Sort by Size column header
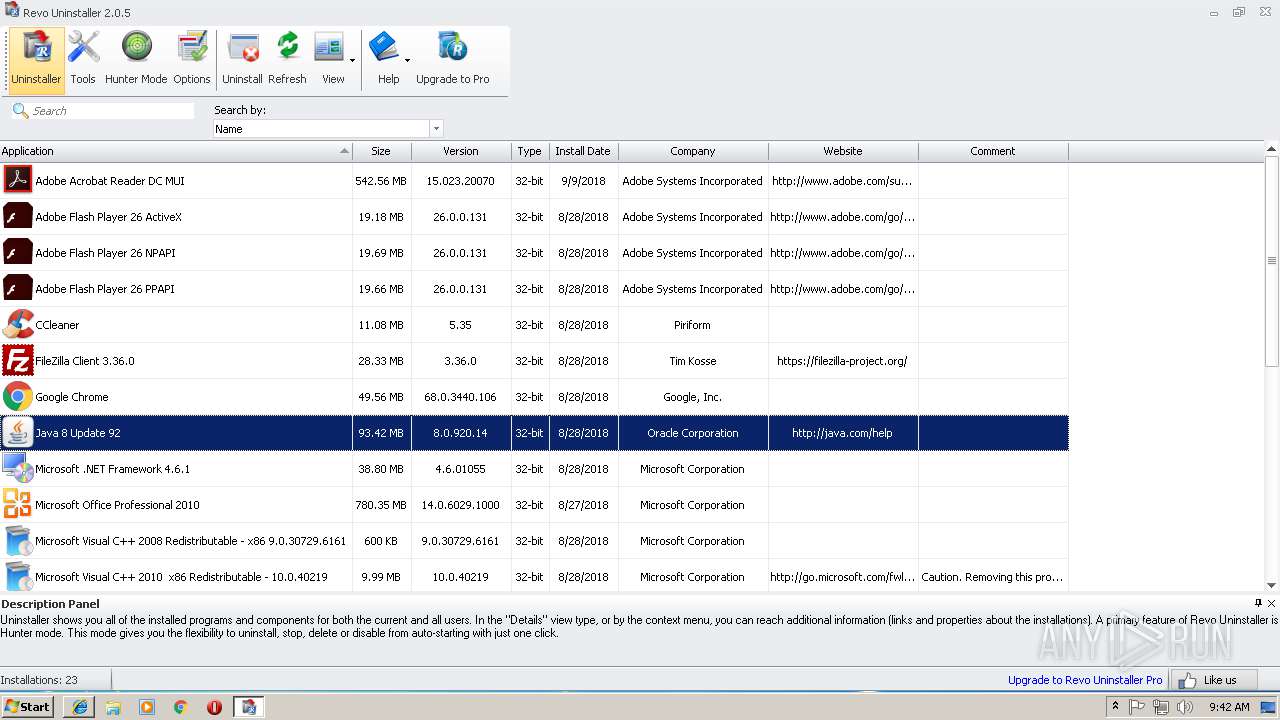This screenshot has width=1280, height=720. 381,151
